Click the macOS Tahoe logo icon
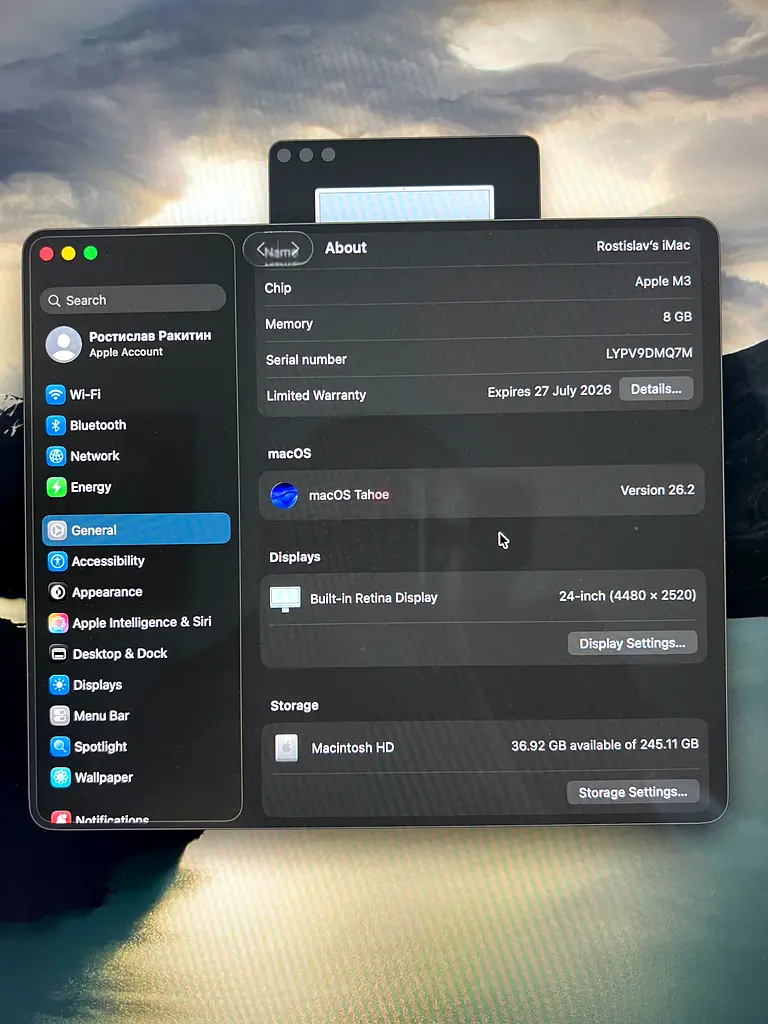This screenshot has height=1024, width=768. (x=284, y=495)
